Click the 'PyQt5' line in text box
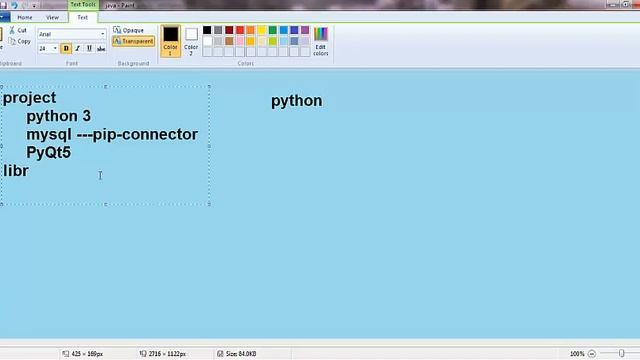This screenshot has width=640, height=360. coord(49,153)
